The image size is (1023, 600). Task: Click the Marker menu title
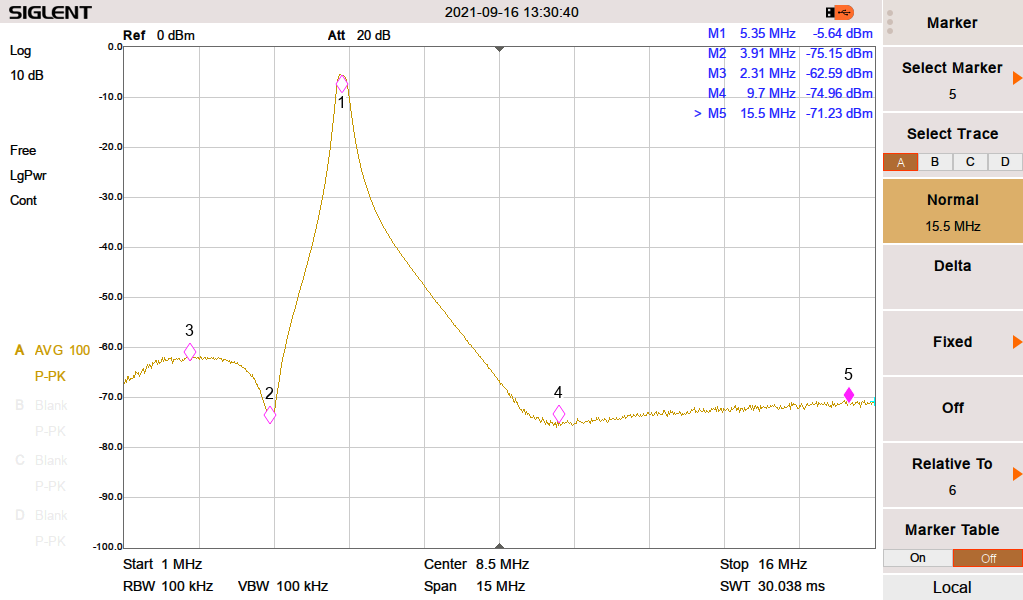[x=953, y=23]
